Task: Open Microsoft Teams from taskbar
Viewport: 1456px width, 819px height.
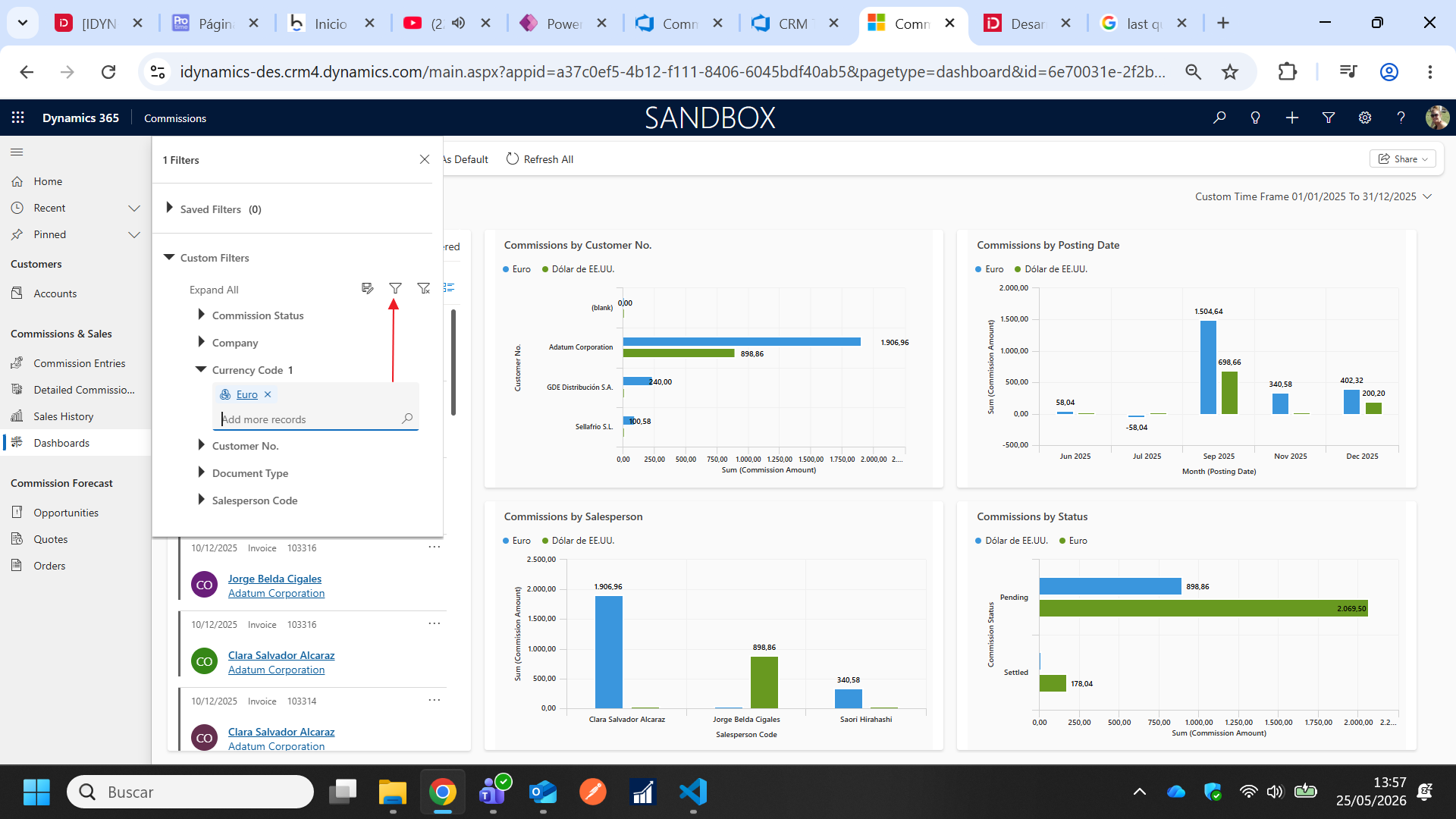Action: [494, 792]
